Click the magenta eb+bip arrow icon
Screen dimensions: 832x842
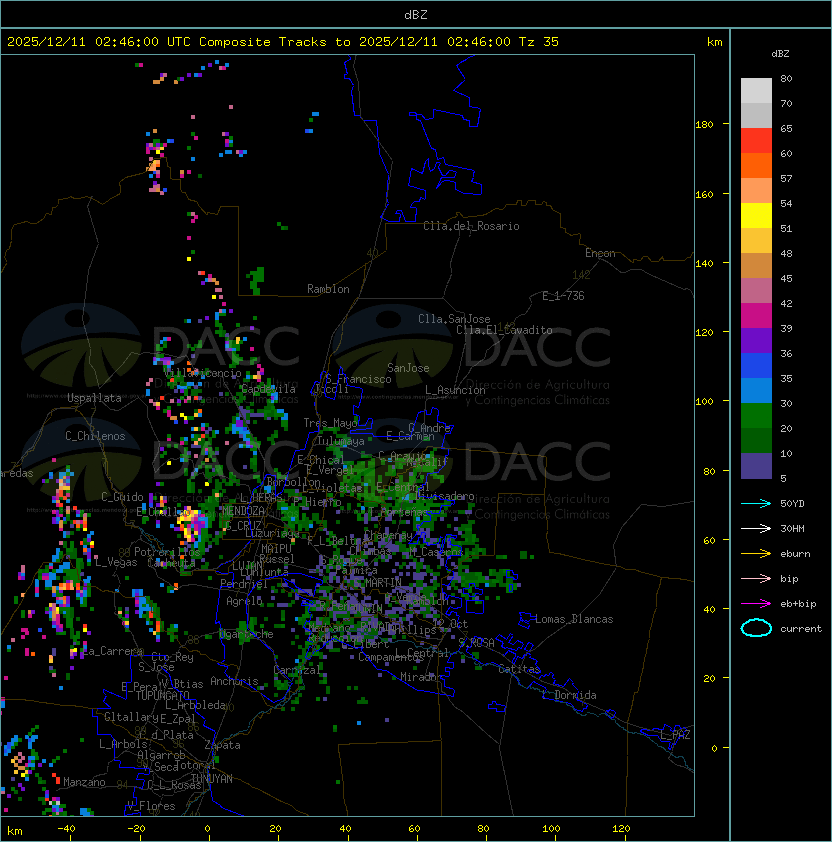pos(756,604)
